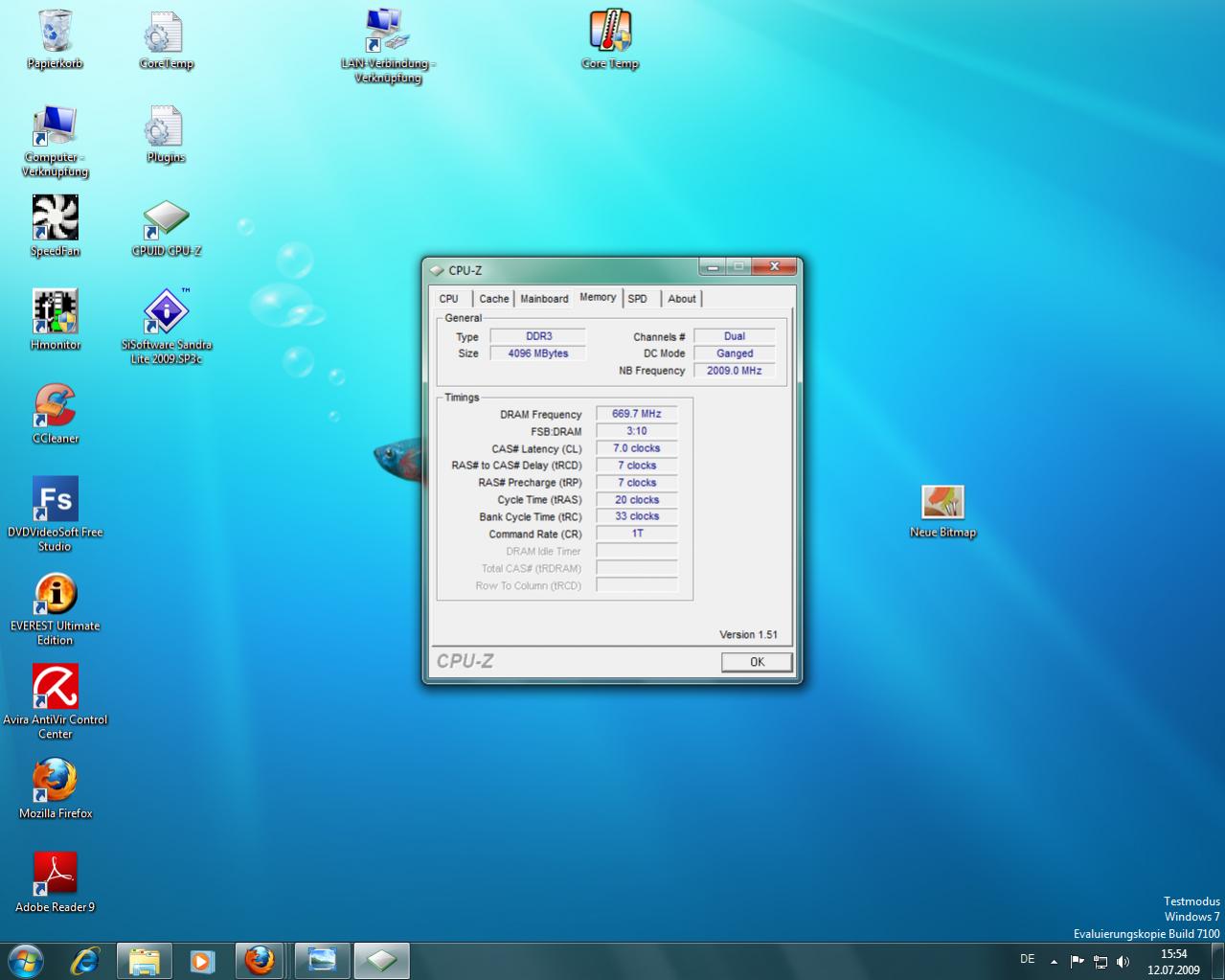Open Avira AntiVir Control Center
Screen dimensions: 1225x980
(x=56, y=701)
